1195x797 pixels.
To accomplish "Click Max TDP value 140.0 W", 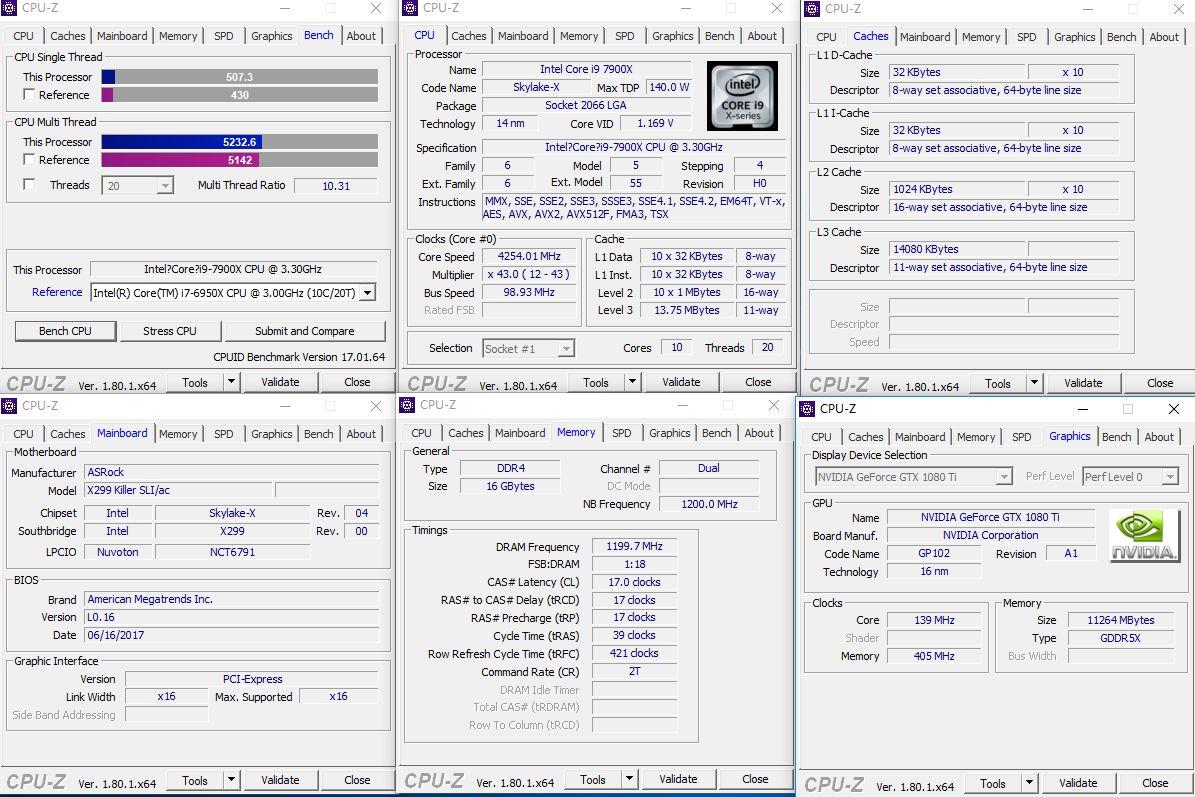I will coord(669,87).
